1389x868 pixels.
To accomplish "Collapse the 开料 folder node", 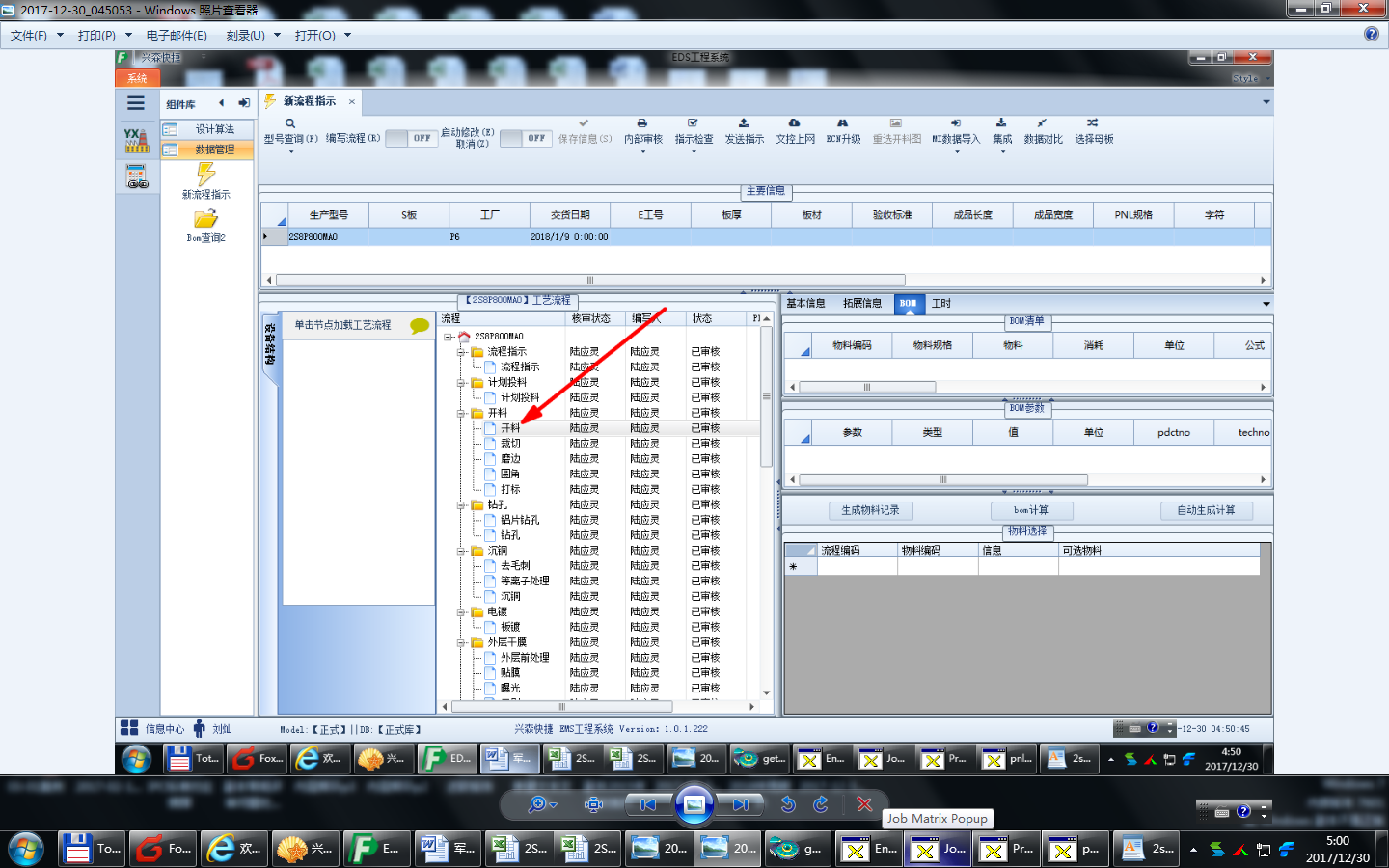I will pyautogui.click(x=461, y=413).
